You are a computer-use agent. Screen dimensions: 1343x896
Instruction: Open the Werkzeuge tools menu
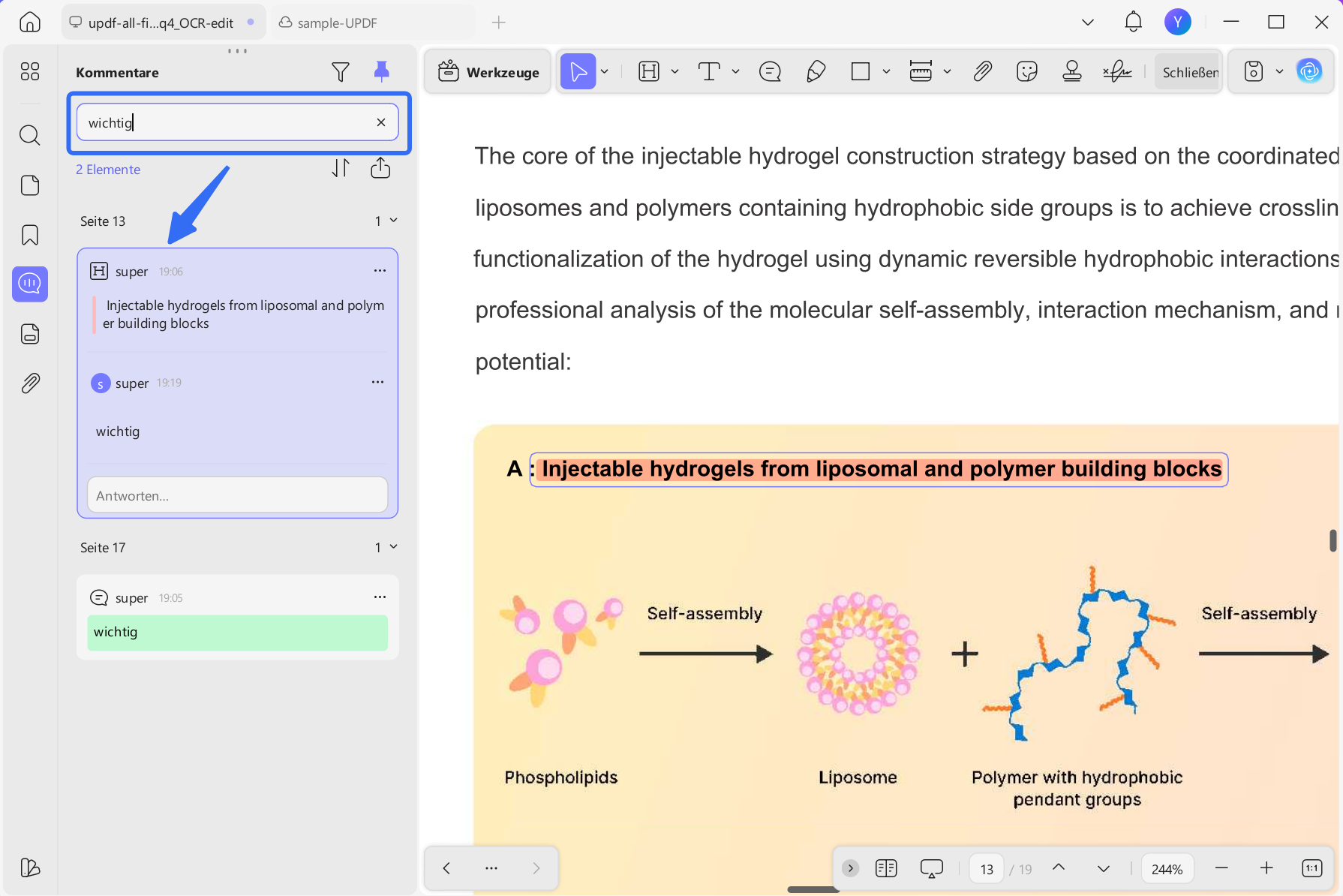(x=488, y=72)
